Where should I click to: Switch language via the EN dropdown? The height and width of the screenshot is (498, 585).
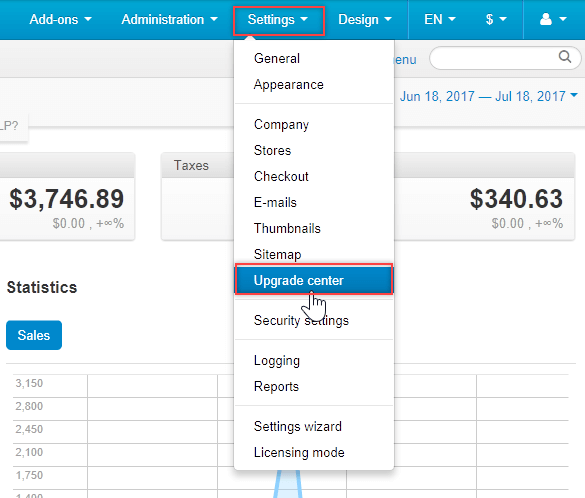(x=440, y=19)
